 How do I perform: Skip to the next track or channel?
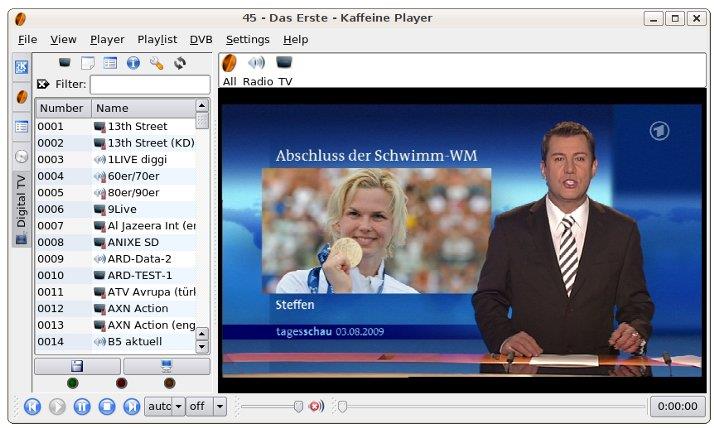click(x=132, y=406)
